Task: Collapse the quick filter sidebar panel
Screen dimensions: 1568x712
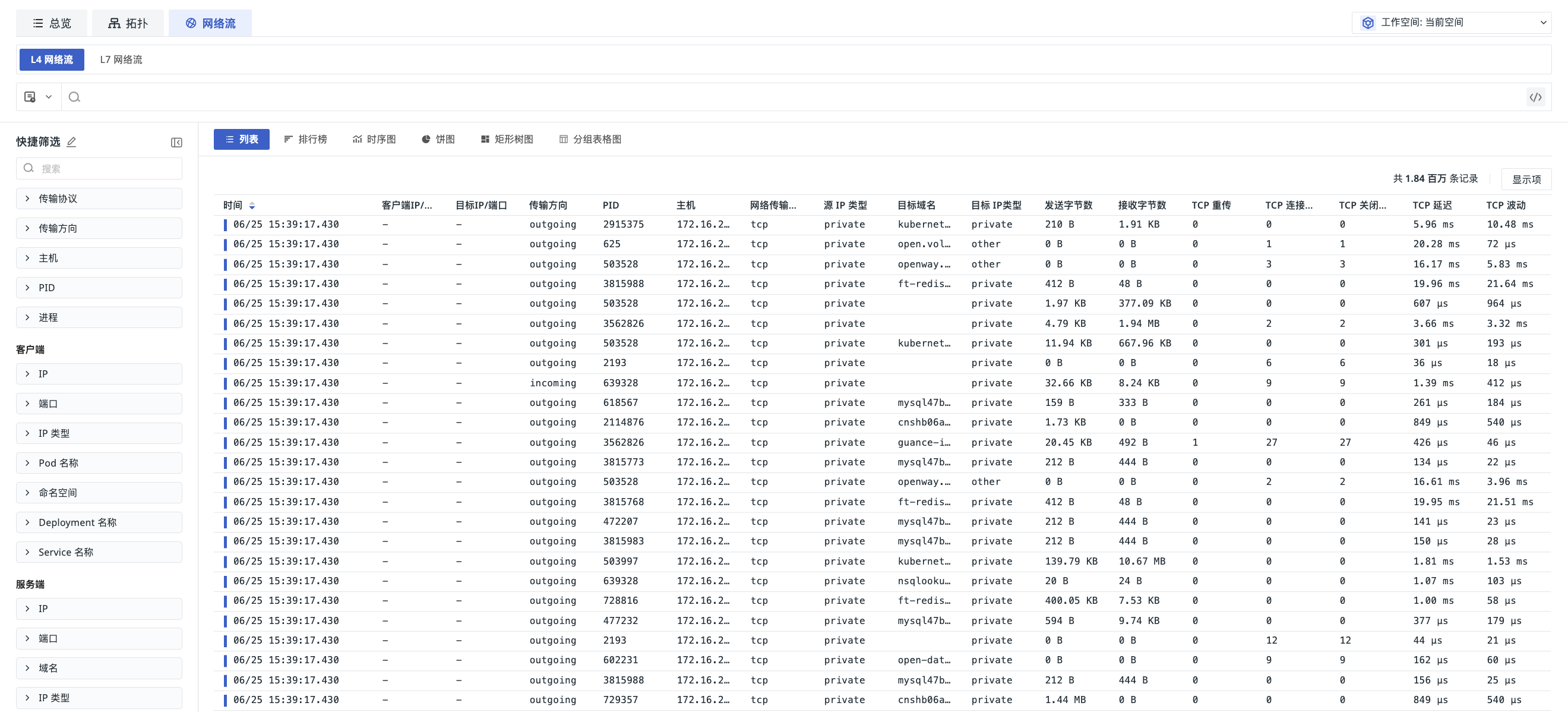Action: [176, 143]
